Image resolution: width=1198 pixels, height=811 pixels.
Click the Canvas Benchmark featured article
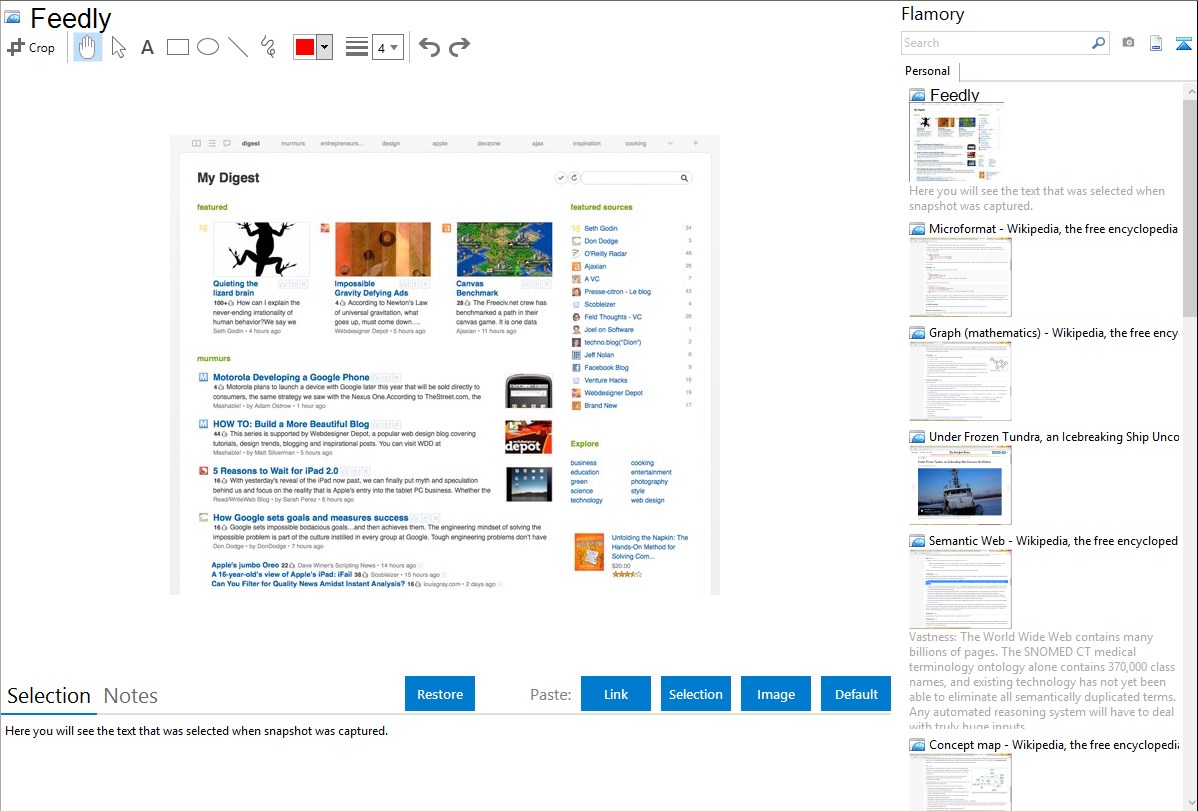pos(478,288)
